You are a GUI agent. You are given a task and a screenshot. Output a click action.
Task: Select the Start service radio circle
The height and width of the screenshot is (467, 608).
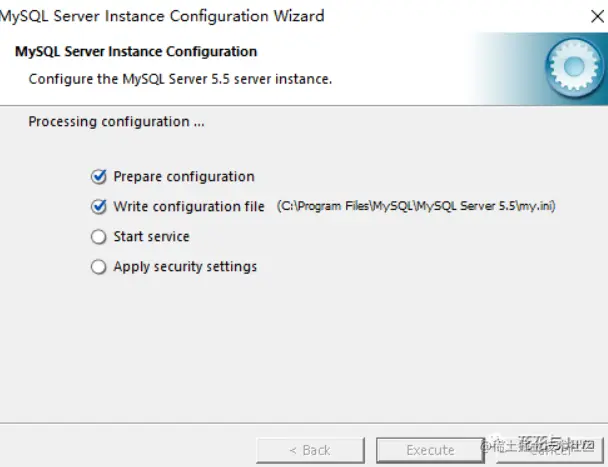98,237
